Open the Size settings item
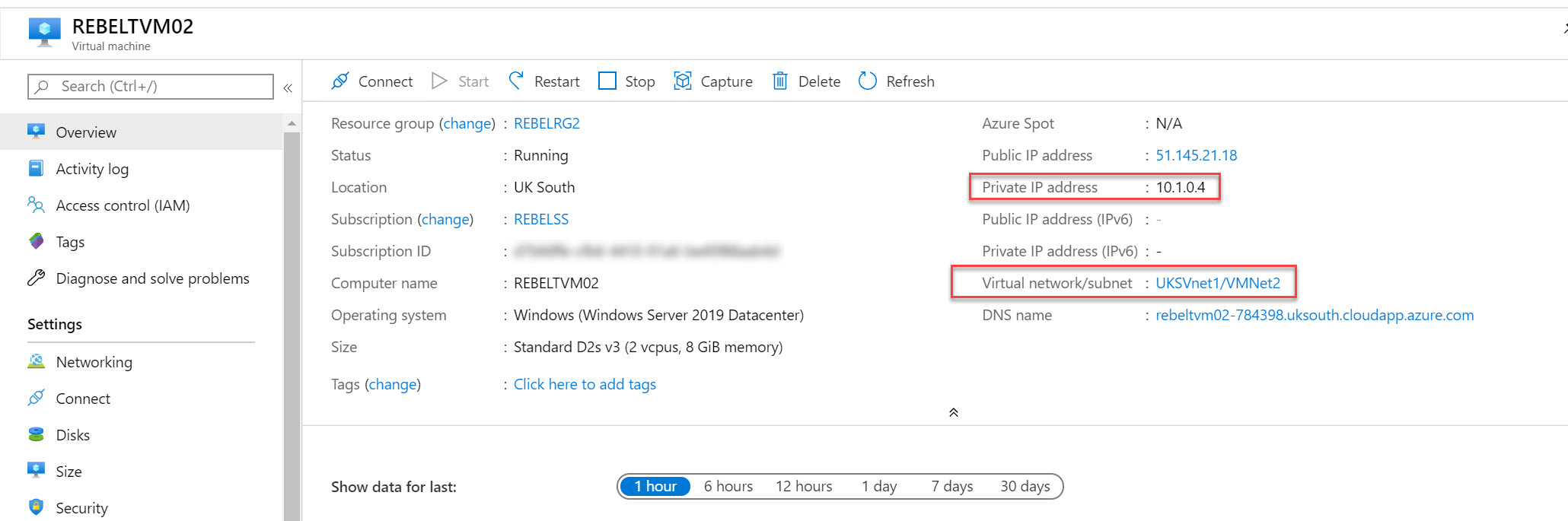The height and width of the screenshot is (521, 1568). coord(142,471)
